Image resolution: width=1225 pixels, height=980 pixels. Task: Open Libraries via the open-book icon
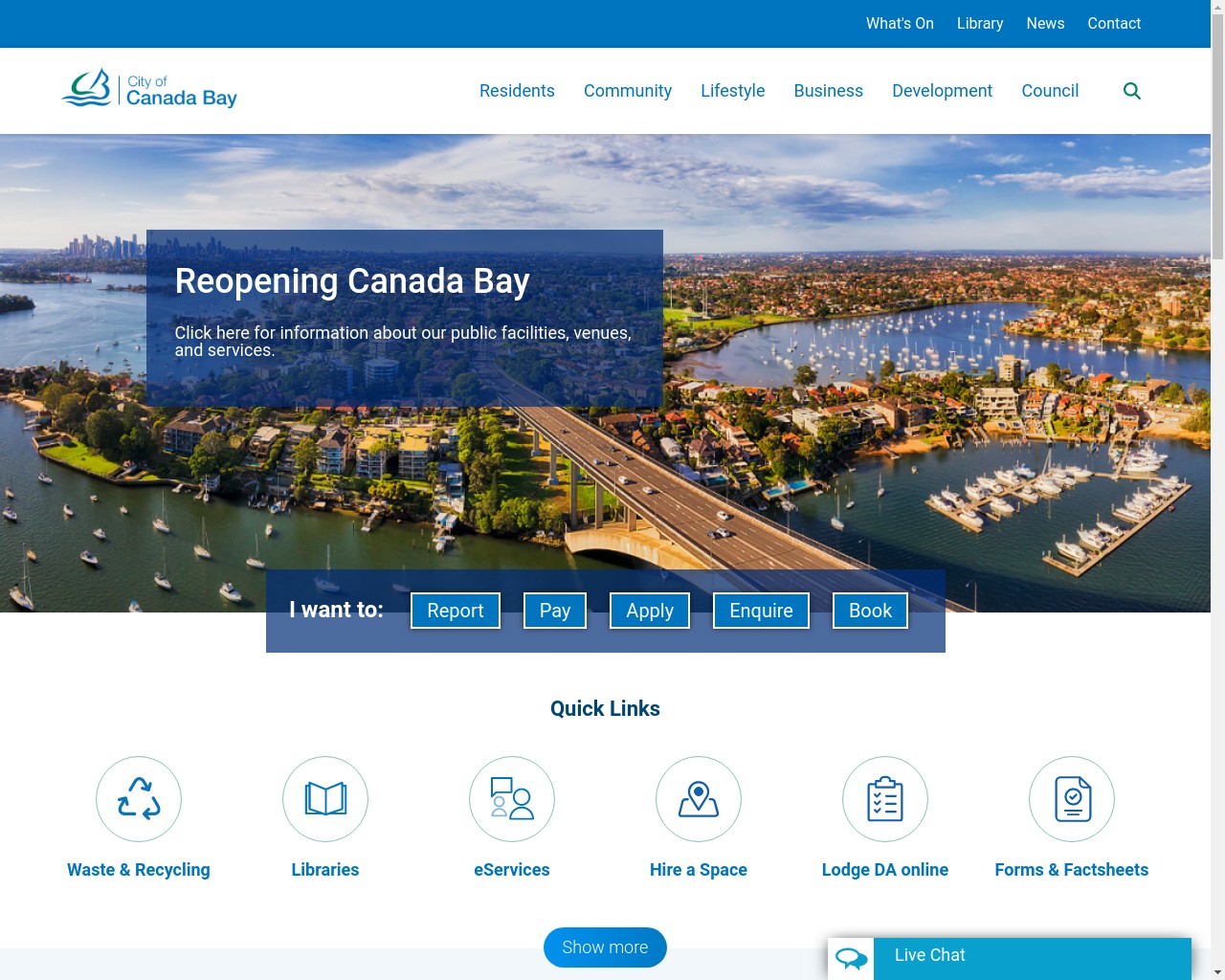click(x=324, y=799)
